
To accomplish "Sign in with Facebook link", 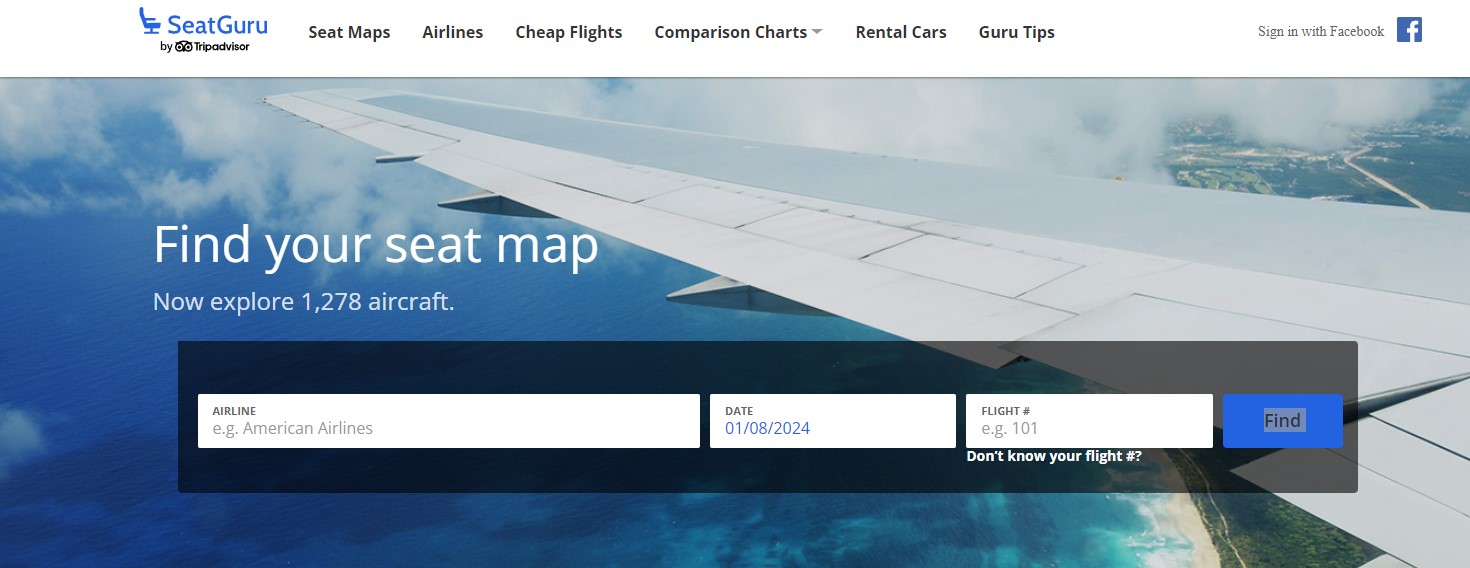I will 1320,31.
